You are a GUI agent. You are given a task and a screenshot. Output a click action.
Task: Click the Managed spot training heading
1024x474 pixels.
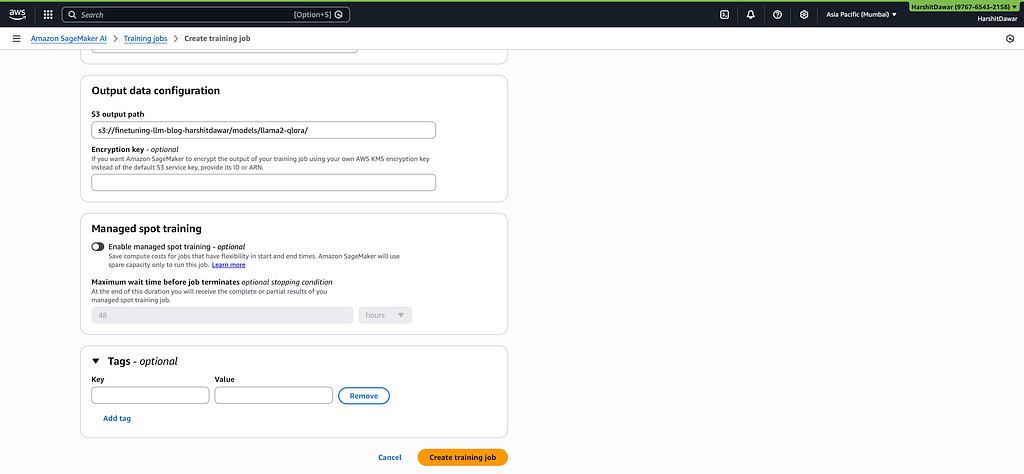[x=146, y=229]
